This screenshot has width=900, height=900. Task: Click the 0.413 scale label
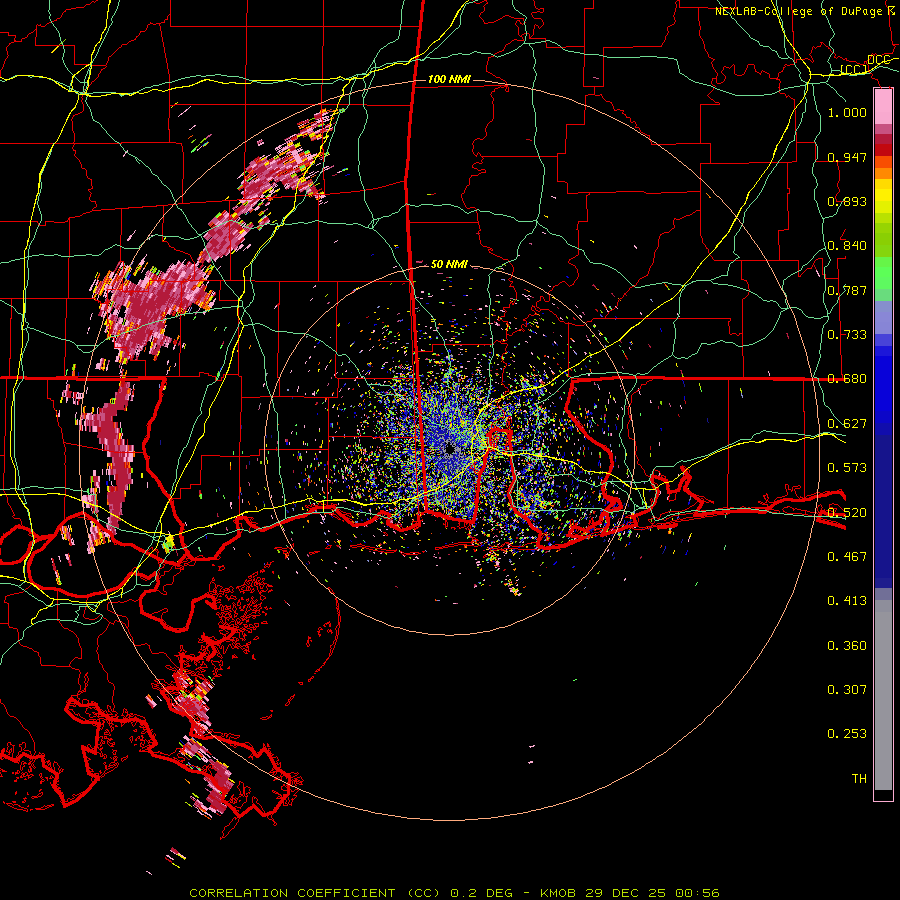[x=847, y=601]
